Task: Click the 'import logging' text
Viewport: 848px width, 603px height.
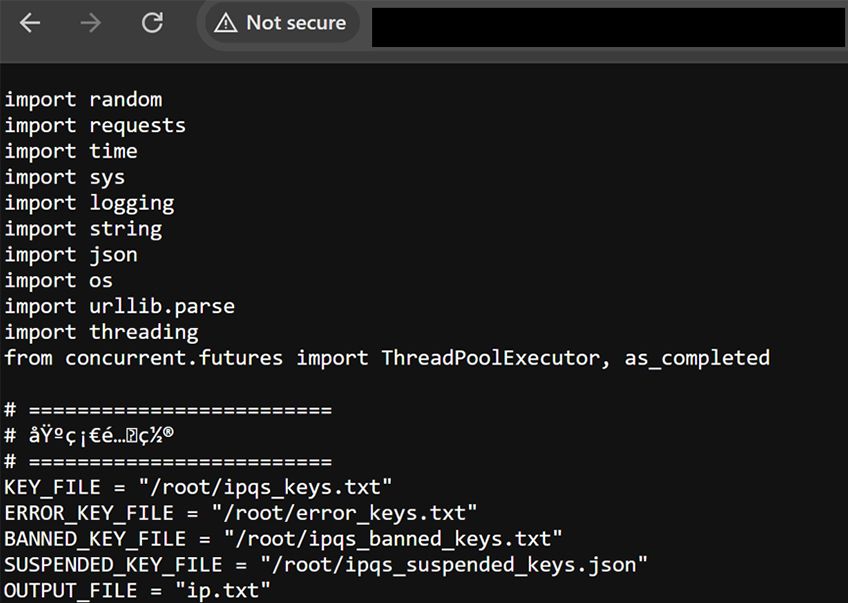Action: point(89,203)
